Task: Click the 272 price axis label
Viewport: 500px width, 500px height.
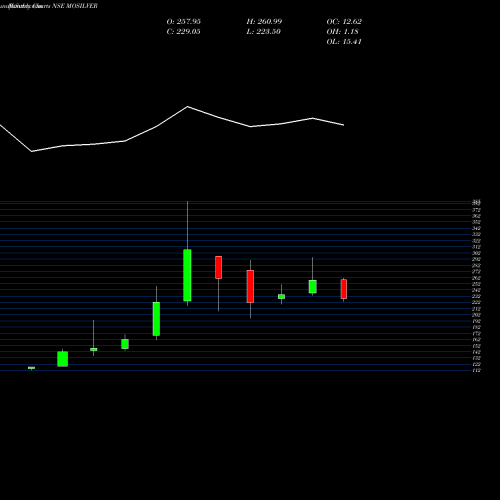Action: pyautogui.click(x=476, y=272)
